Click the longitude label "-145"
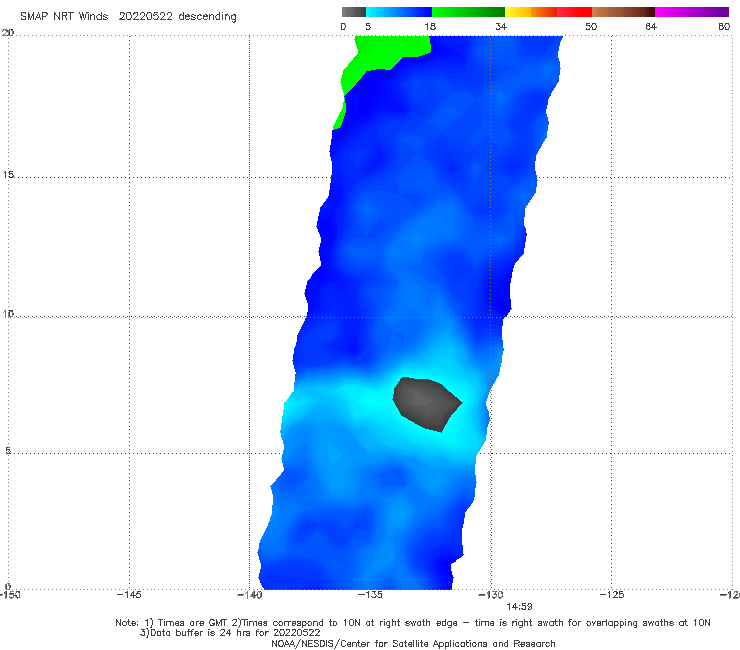 click(x=129, y=595)
